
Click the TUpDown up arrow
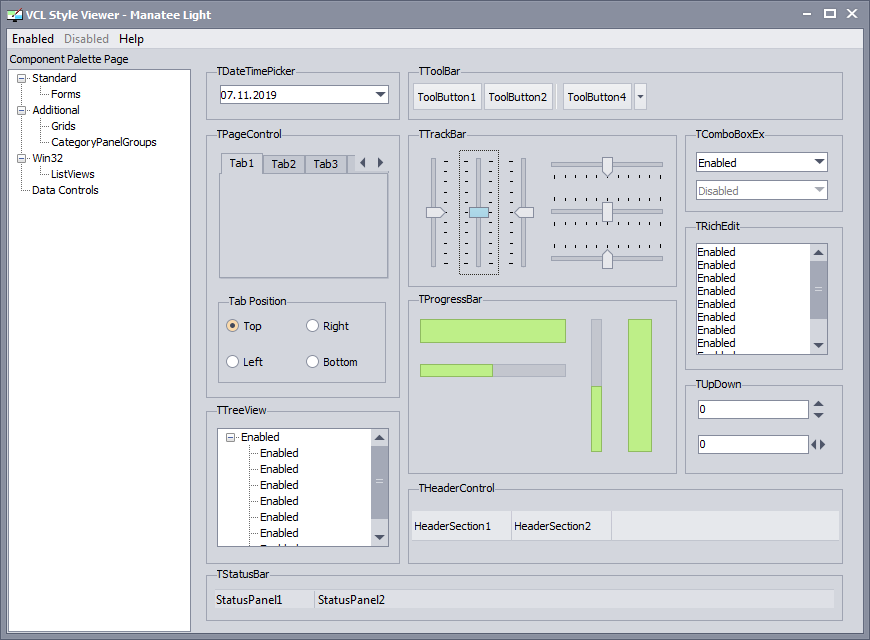tap(818, 405)
